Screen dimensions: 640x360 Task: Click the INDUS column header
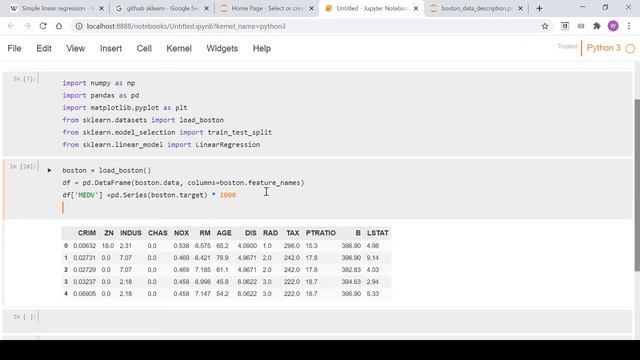point(131,233)
